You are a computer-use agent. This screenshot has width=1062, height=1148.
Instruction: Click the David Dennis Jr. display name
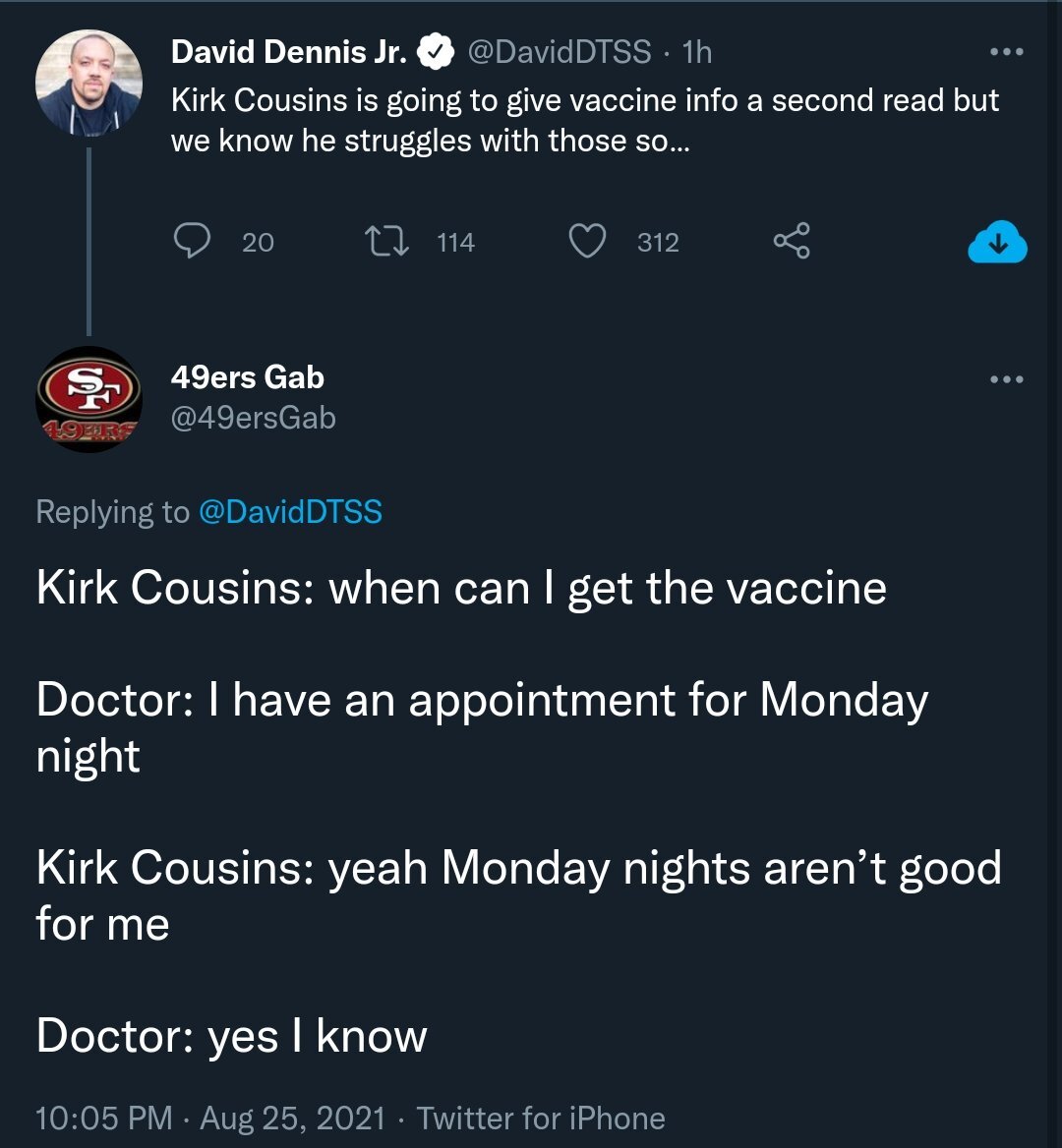click(288, 52)
